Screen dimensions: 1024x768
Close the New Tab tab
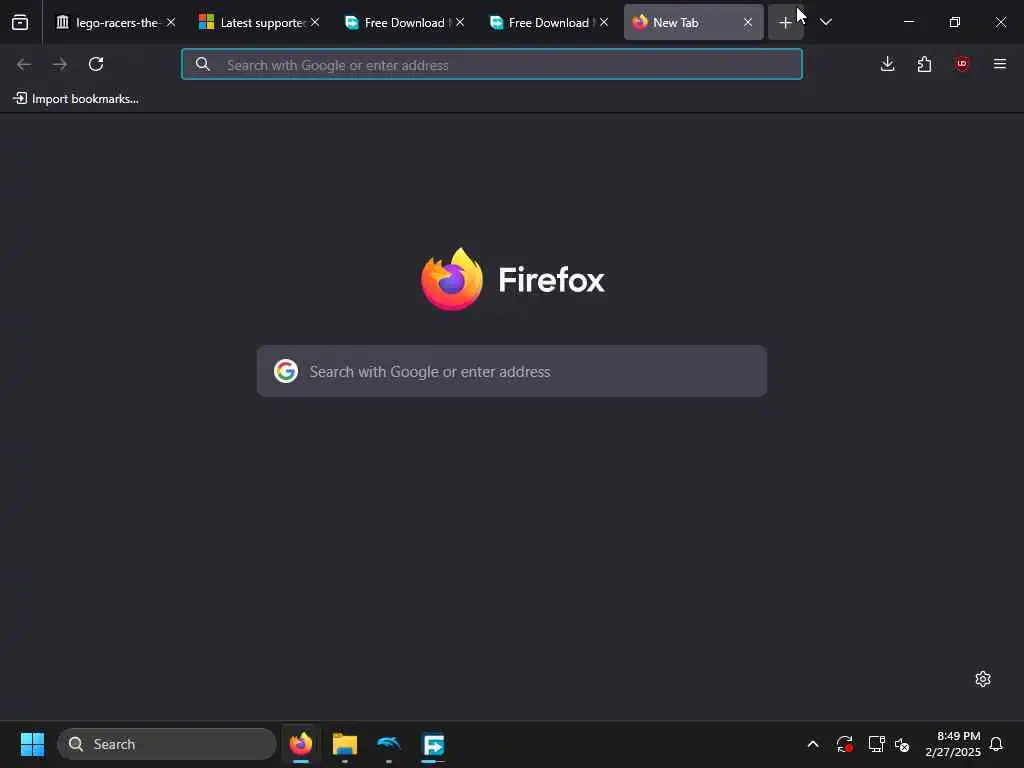748,22
